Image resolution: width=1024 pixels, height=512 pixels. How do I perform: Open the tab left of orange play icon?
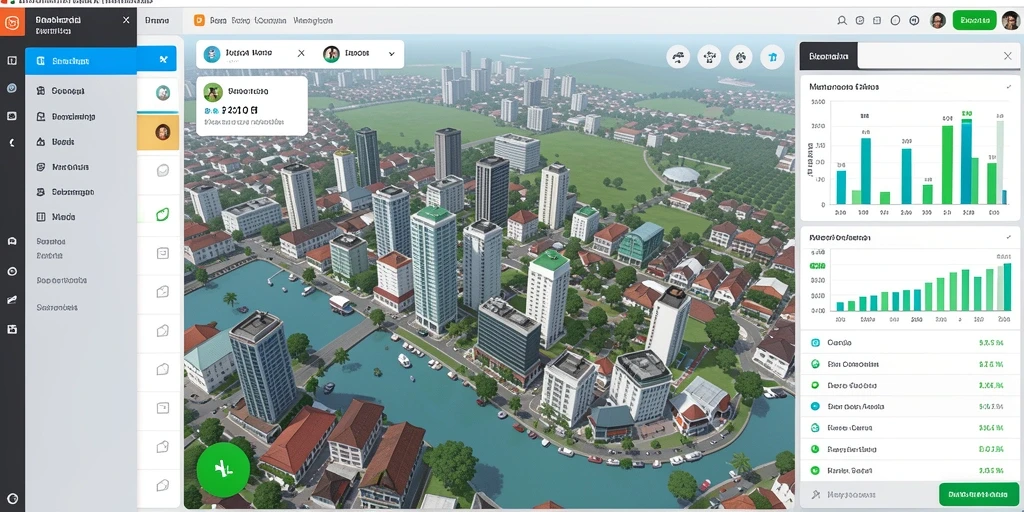click(x=157, y=20)
